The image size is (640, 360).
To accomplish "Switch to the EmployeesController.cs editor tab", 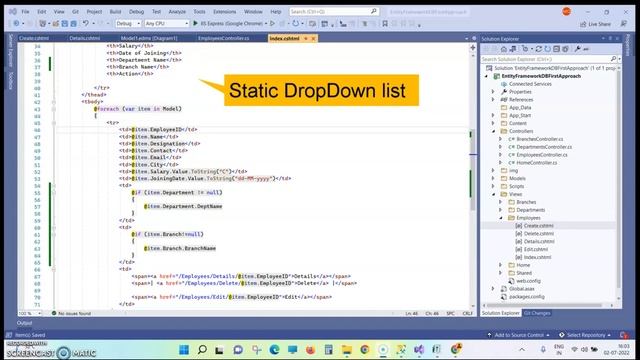I will [x=224, y=38].
